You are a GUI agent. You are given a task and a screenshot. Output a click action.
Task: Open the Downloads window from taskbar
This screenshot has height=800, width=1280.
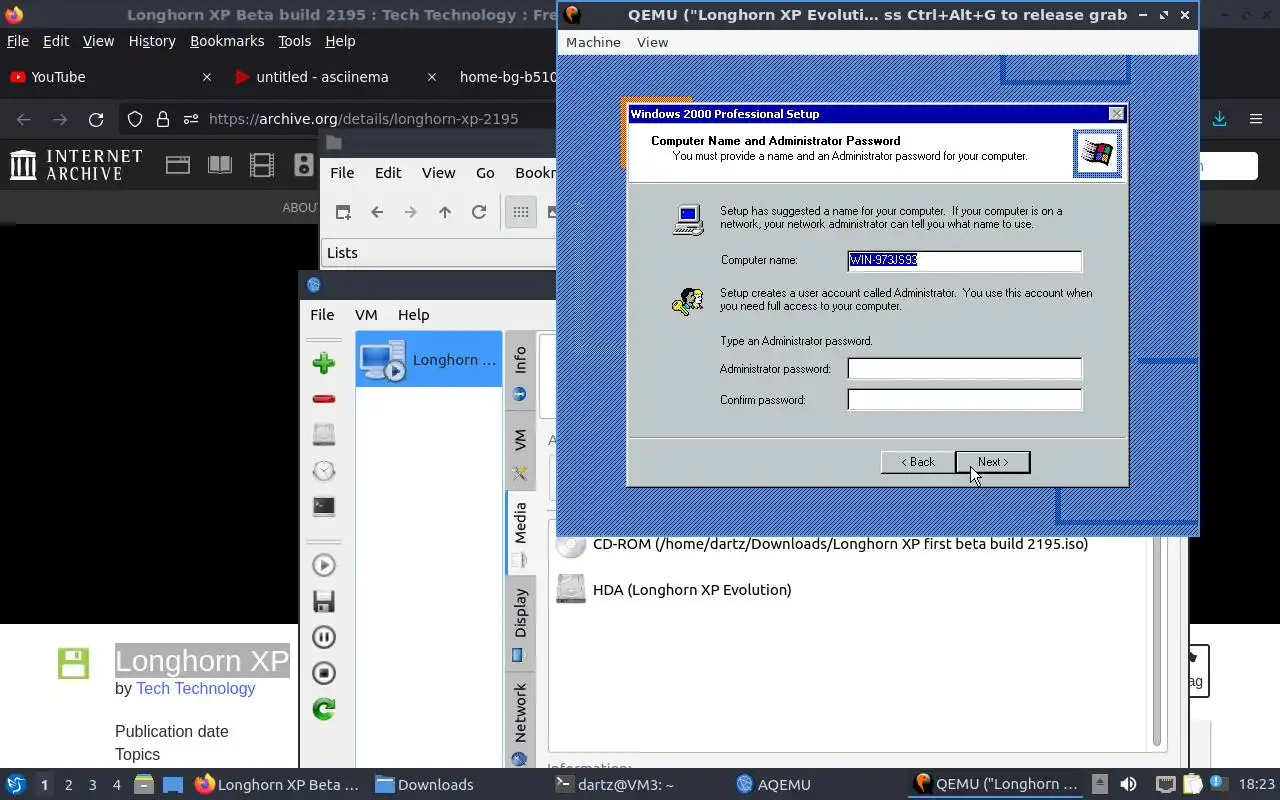click(424, 785)
